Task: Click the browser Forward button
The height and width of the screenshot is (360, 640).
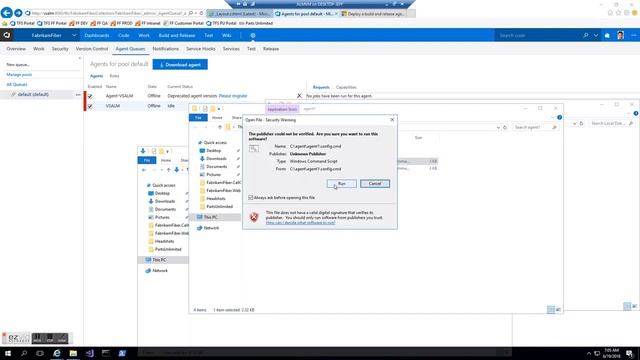Action: pyautogui.click(x=18, y=13)
